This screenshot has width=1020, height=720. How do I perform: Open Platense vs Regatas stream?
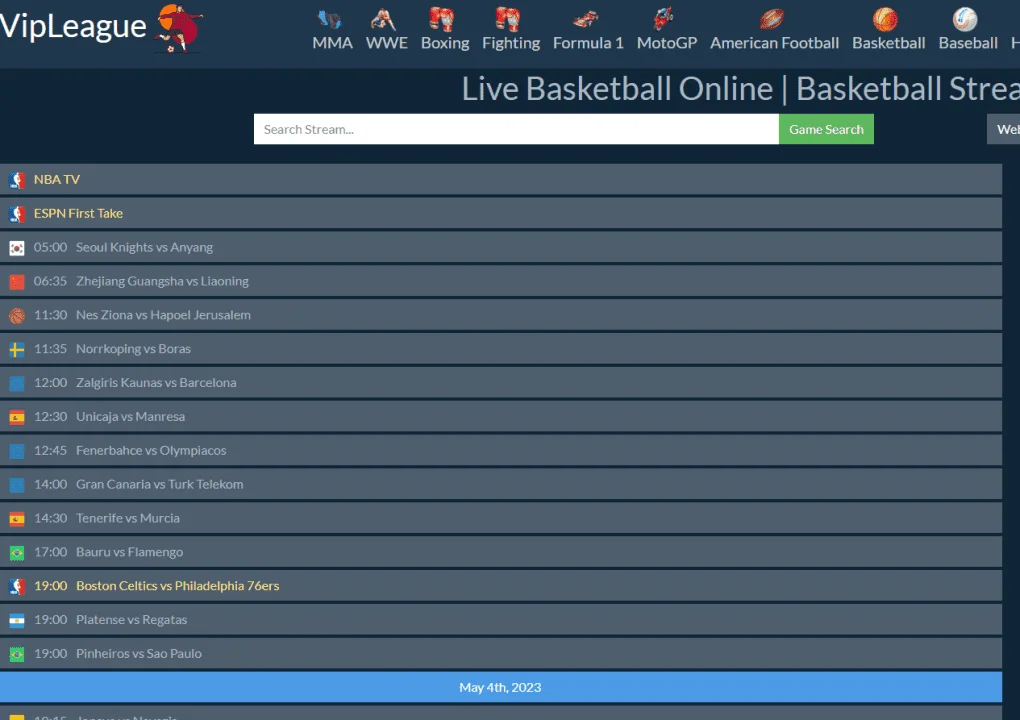pyautogui.click(x=501, y=619)
